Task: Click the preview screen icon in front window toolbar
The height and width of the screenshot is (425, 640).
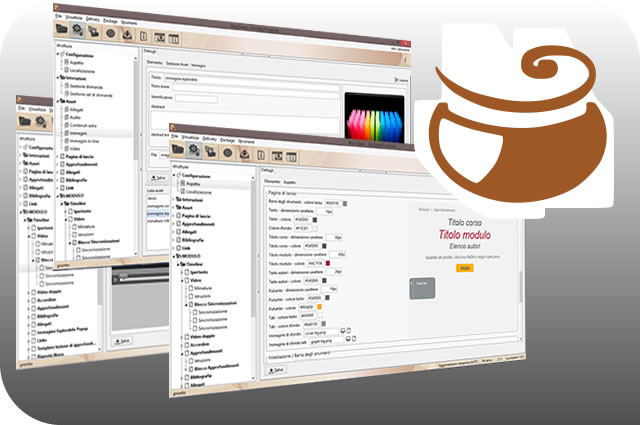Action: pyautogui.click(x=277, y=156)
